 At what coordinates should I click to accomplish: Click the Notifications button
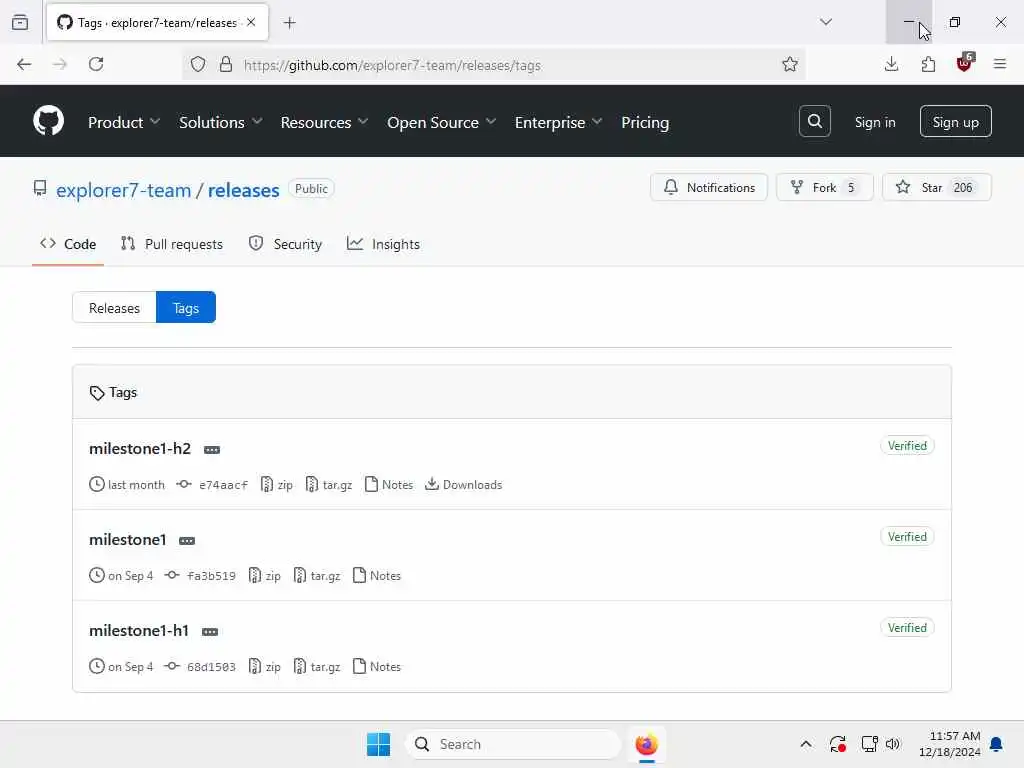pos(709,187)
